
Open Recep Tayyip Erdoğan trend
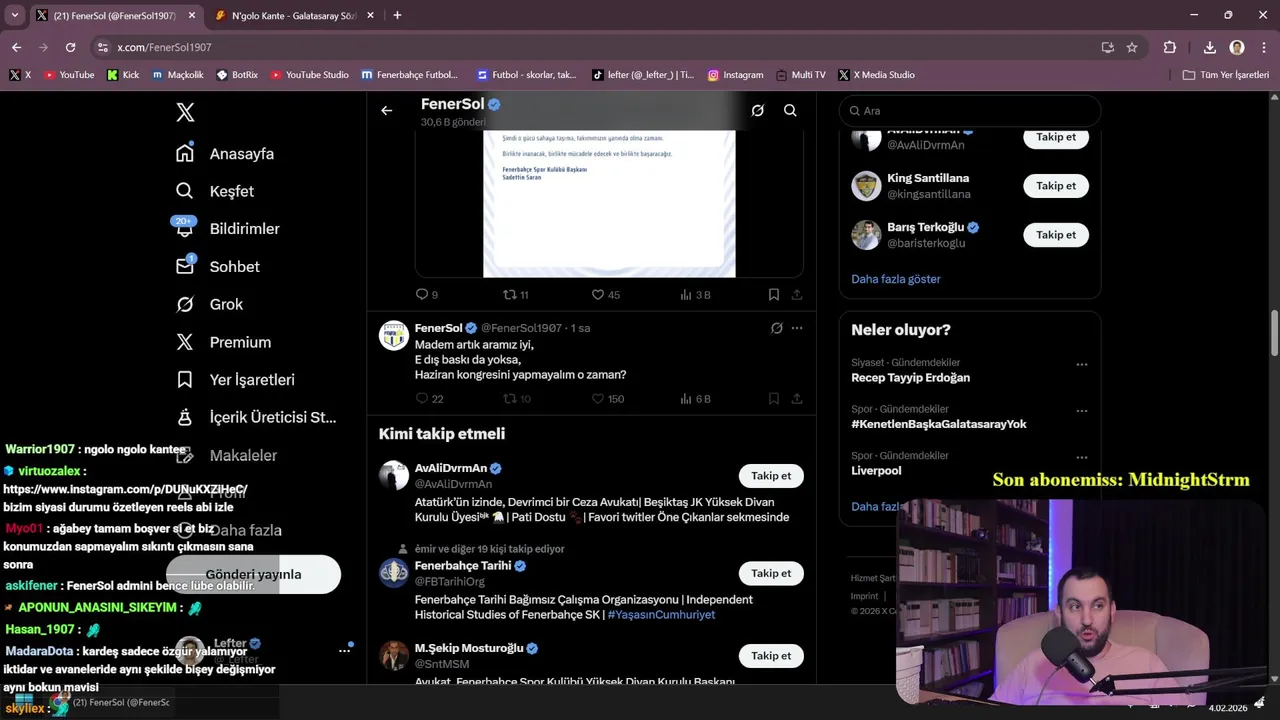(910, 378)
